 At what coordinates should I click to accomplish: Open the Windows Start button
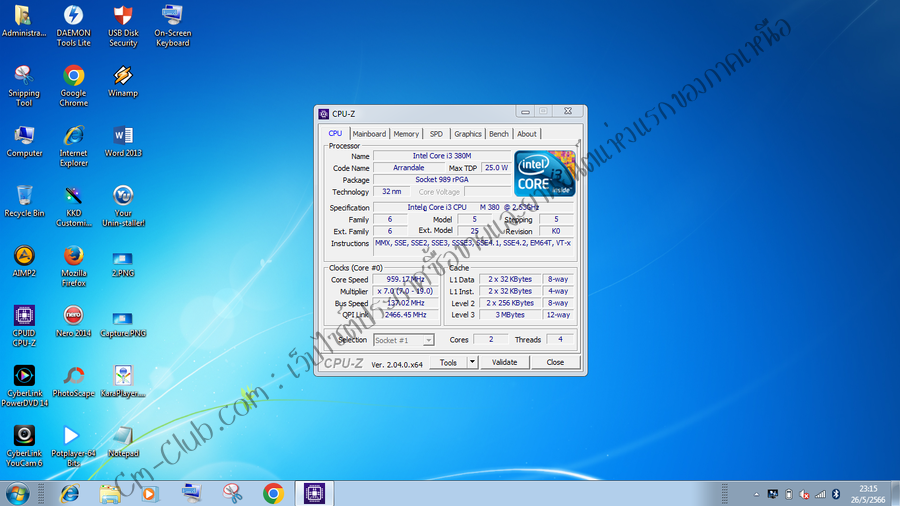[x=17, y=493]
